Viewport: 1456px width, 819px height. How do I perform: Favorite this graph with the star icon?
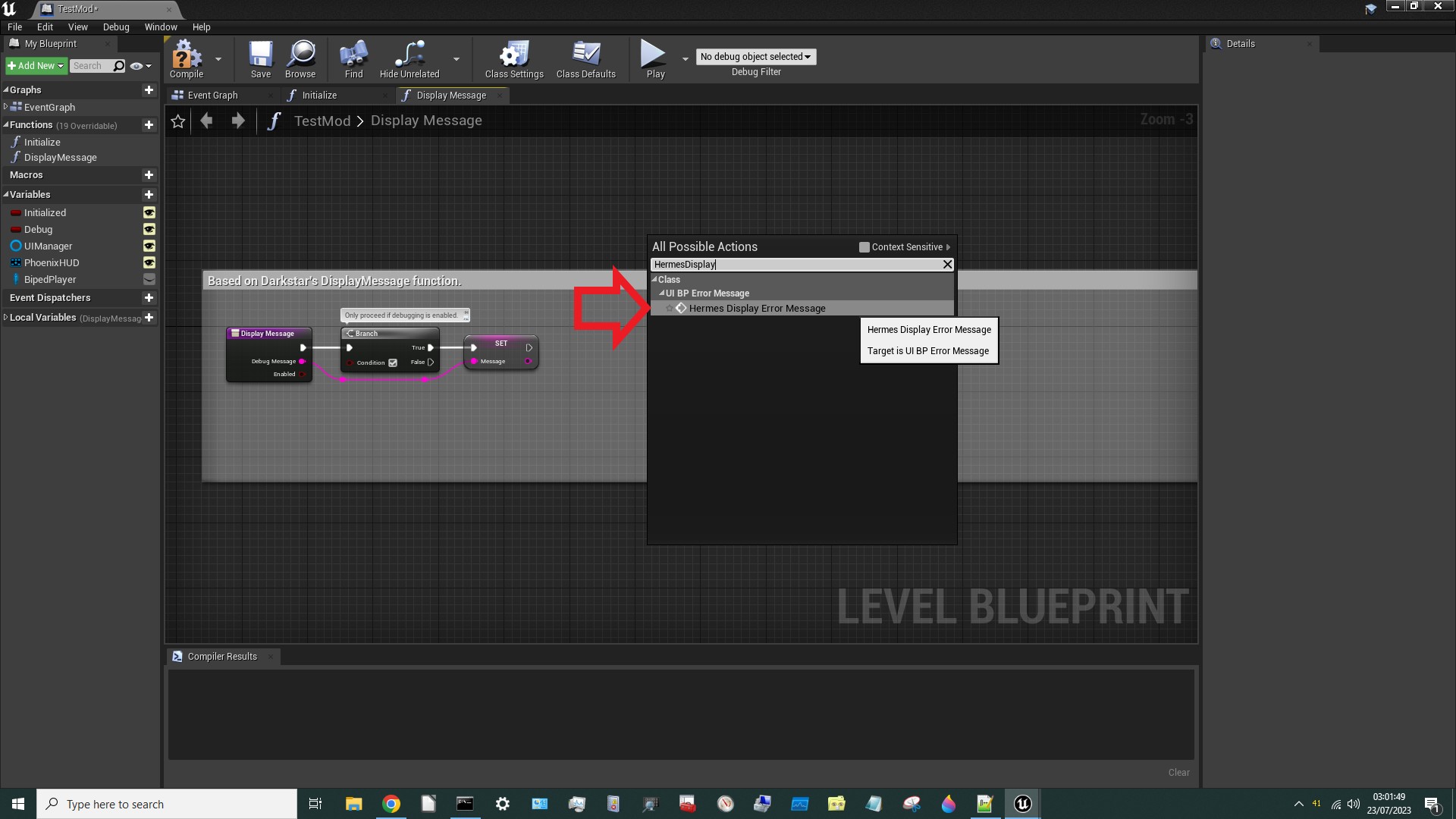click(x=178, y=121)
